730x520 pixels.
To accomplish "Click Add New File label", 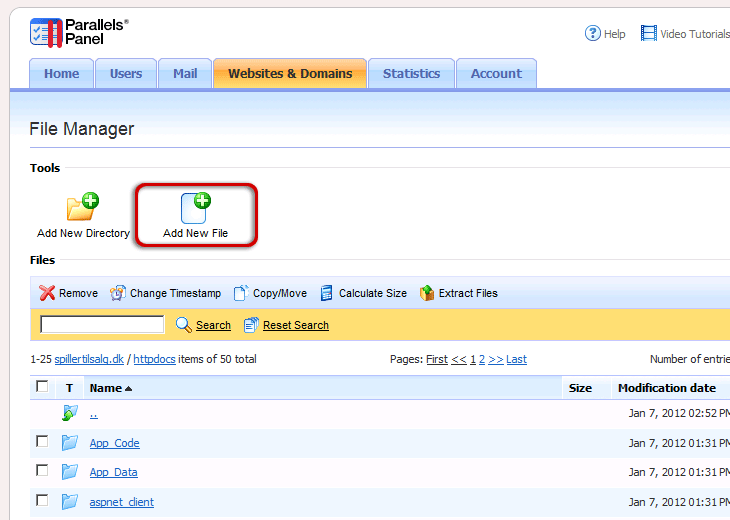I will tap(196, 233).
